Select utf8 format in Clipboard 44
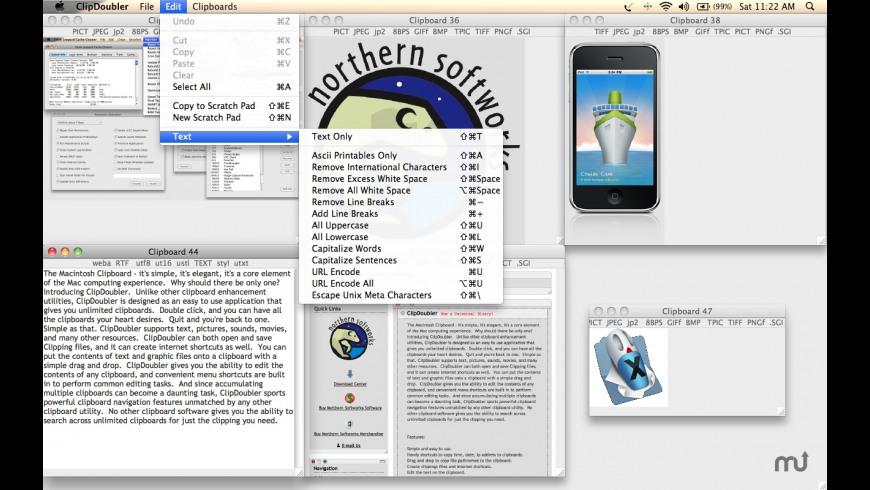 tap(143, 263)
